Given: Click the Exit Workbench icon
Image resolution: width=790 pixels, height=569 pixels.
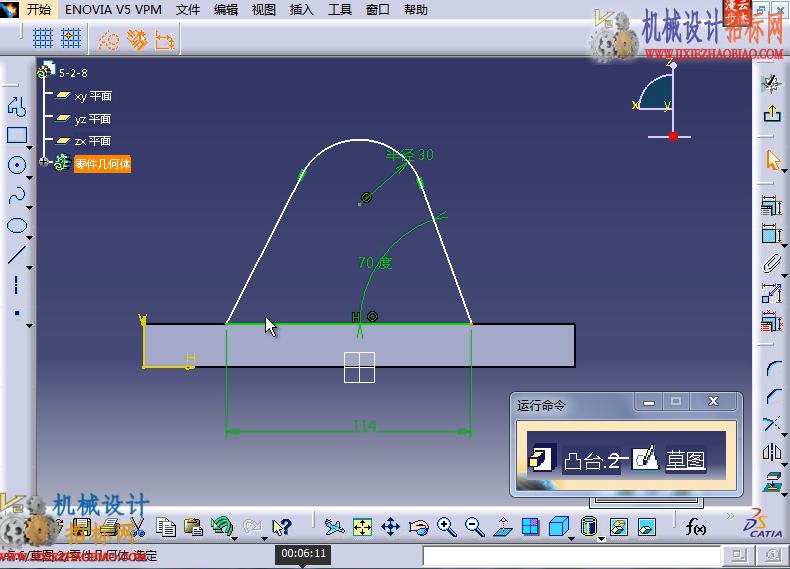Looking at the screenshot, I should 771,113.
